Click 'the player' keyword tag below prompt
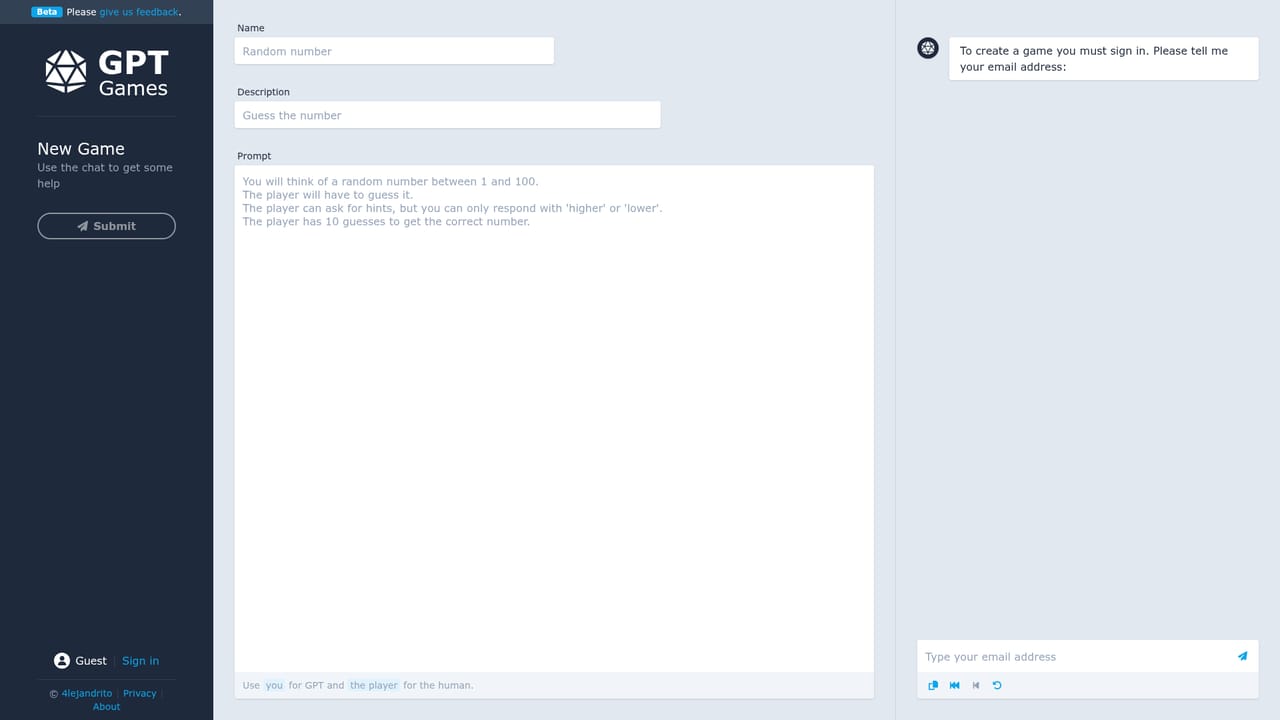 point(373,685)
